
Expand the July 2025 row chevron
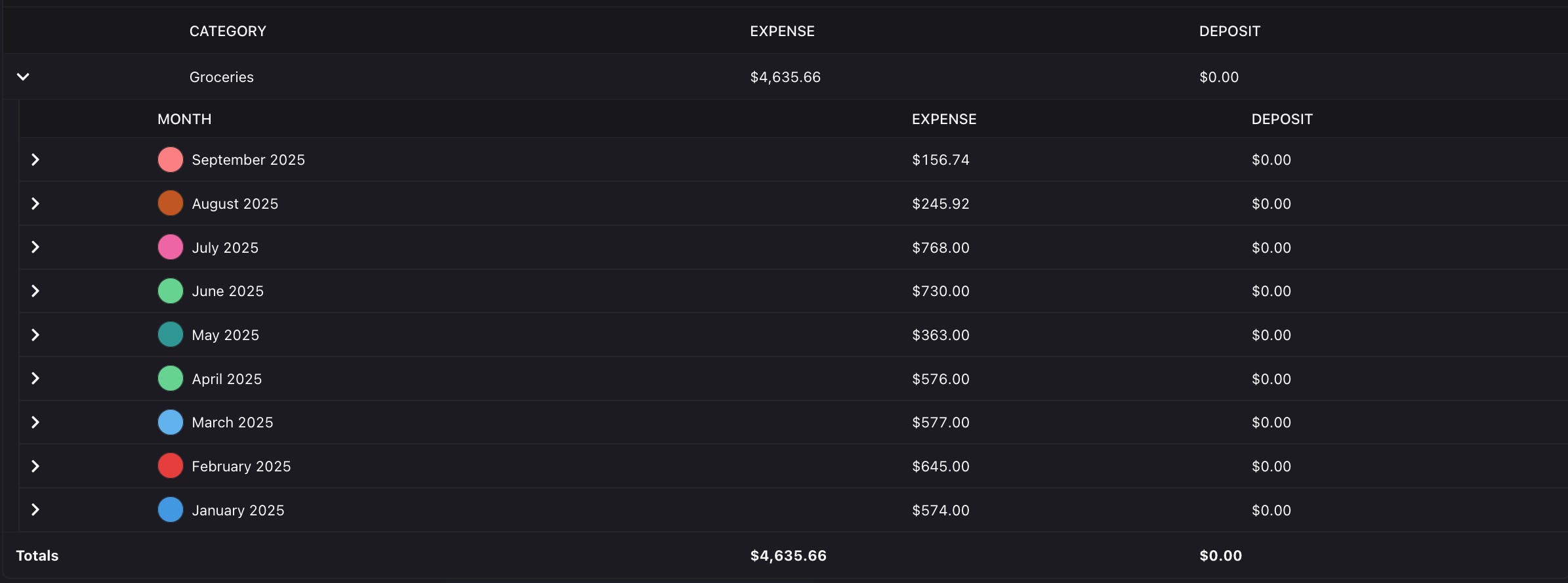click(x=35, y=247)
